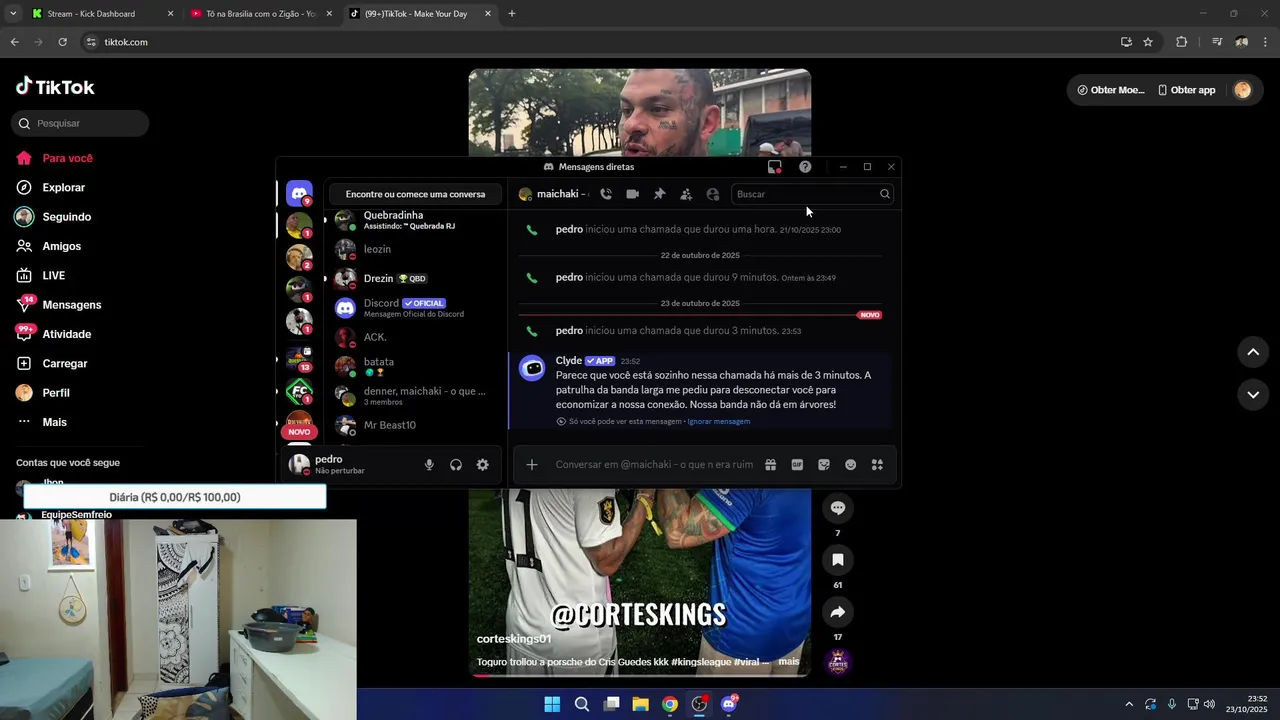The height and width of the screenshot is (720, 1280).
Task: Click 'Ignorar mensagem' link under Clyde message
Action: [x=718, y=421]
